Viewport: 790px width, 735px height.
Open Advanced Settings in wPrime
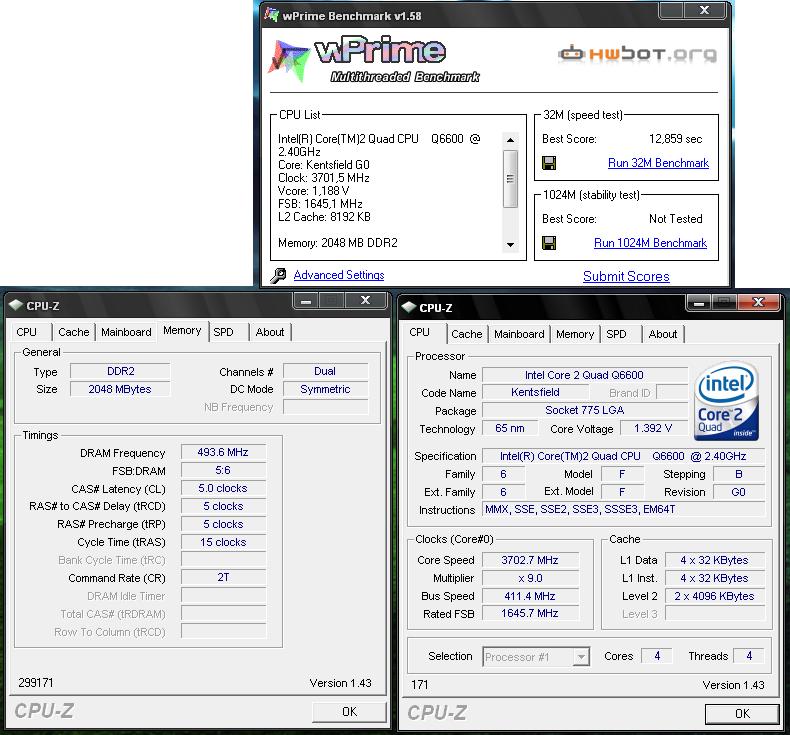pyautogui.click(x=339, y=275)
